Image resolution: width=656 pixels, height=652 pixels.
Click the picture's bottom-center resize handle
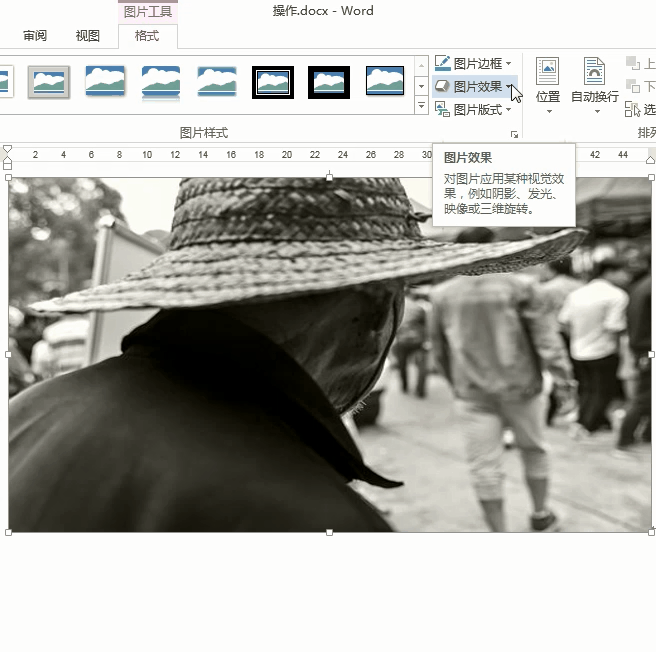point(330,532)
